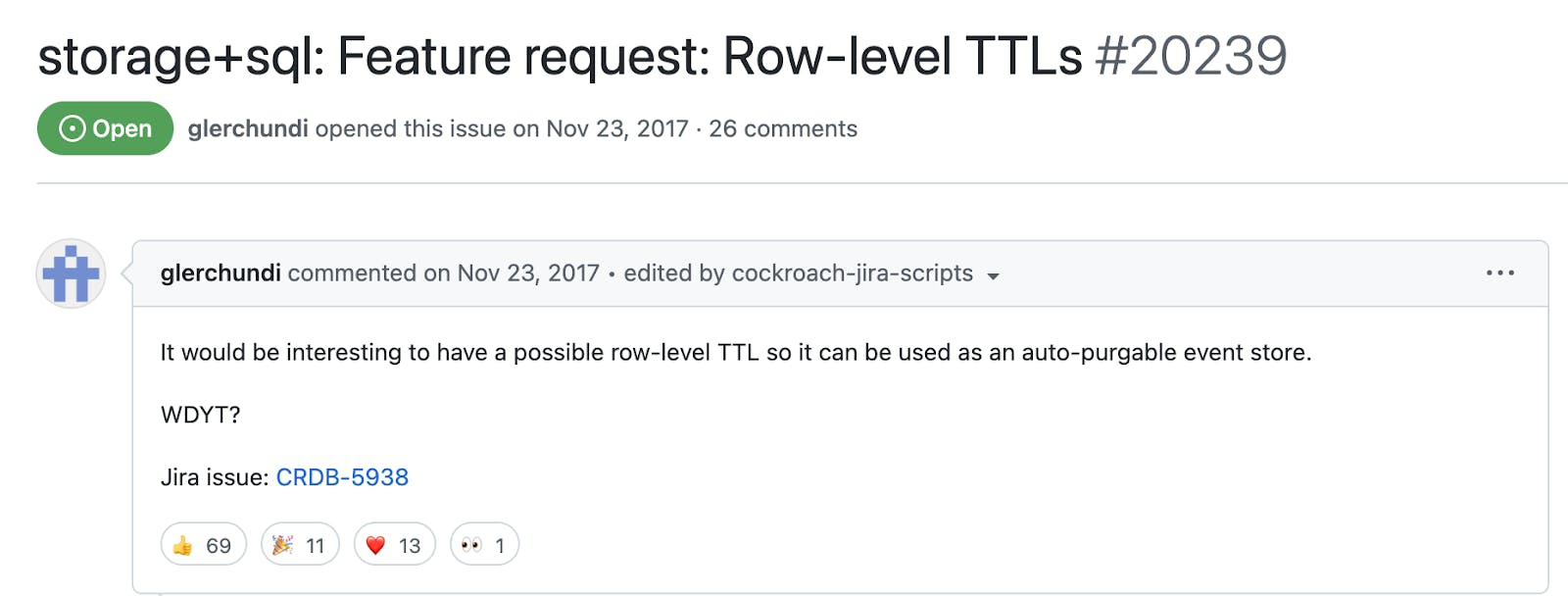Click the 'WDYT?' line in the comment
This screenshot has width=1568, height=596.
coord(201,415)
